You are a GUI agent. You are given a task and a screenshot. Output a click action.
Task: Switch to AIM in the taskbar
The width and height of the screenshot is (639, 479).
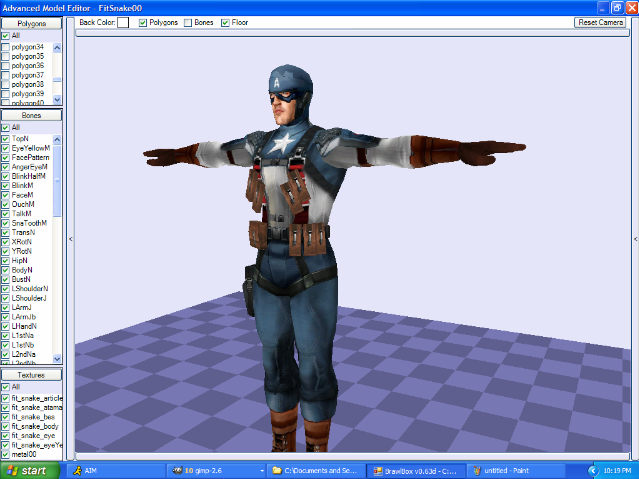click(x=115, y=471)
